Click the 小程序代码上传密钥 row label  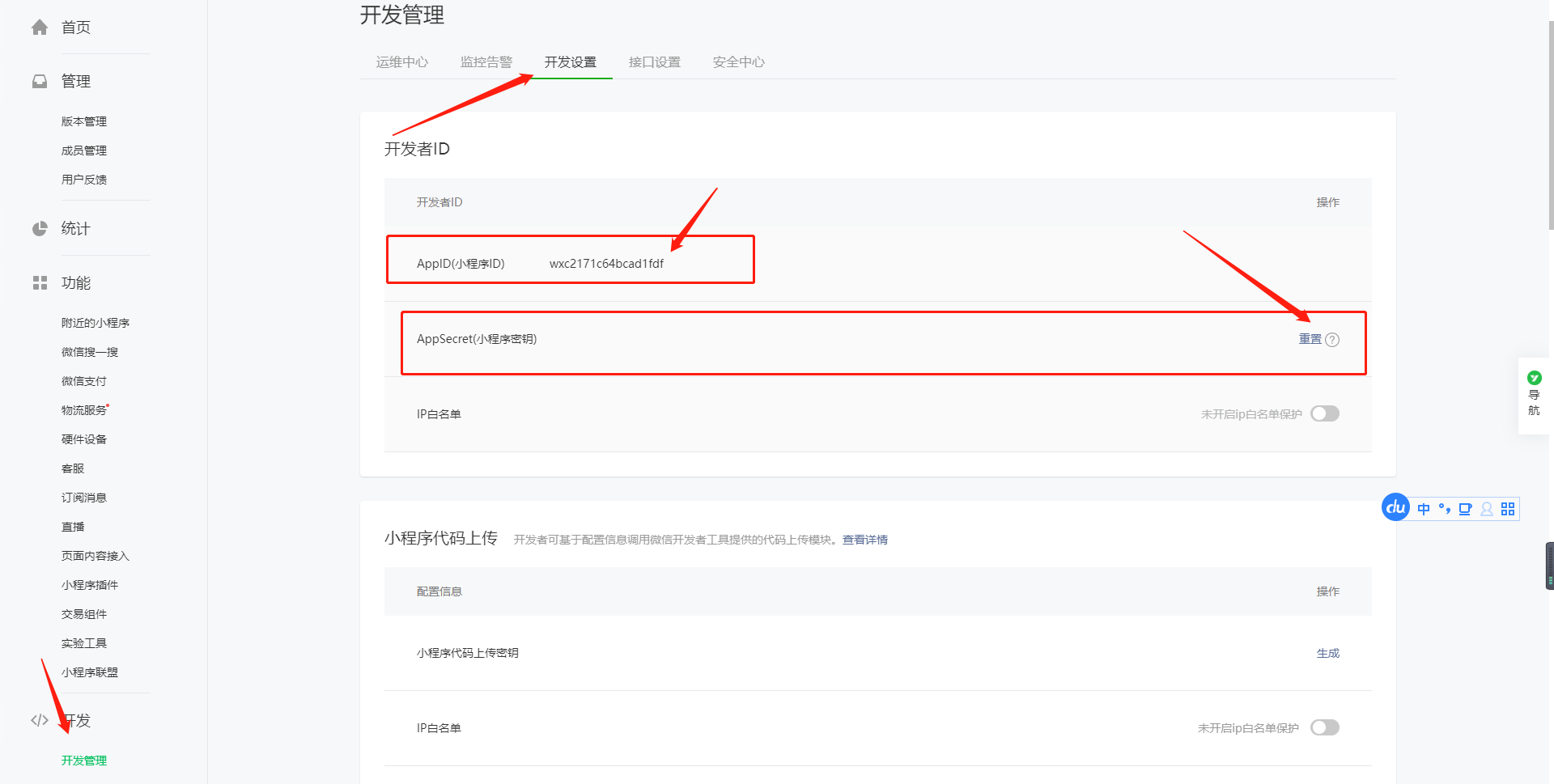pos(468,654)
